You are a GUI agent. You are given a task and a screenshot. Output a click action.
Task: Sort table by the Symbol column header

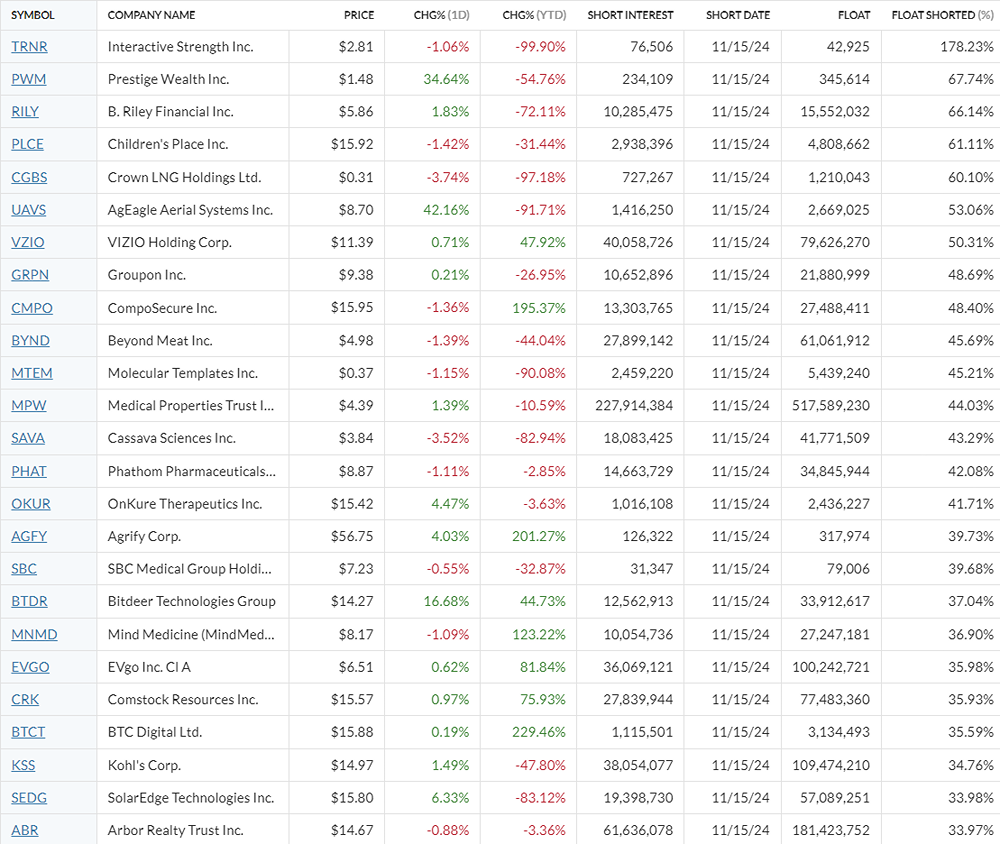pos(32,15)
